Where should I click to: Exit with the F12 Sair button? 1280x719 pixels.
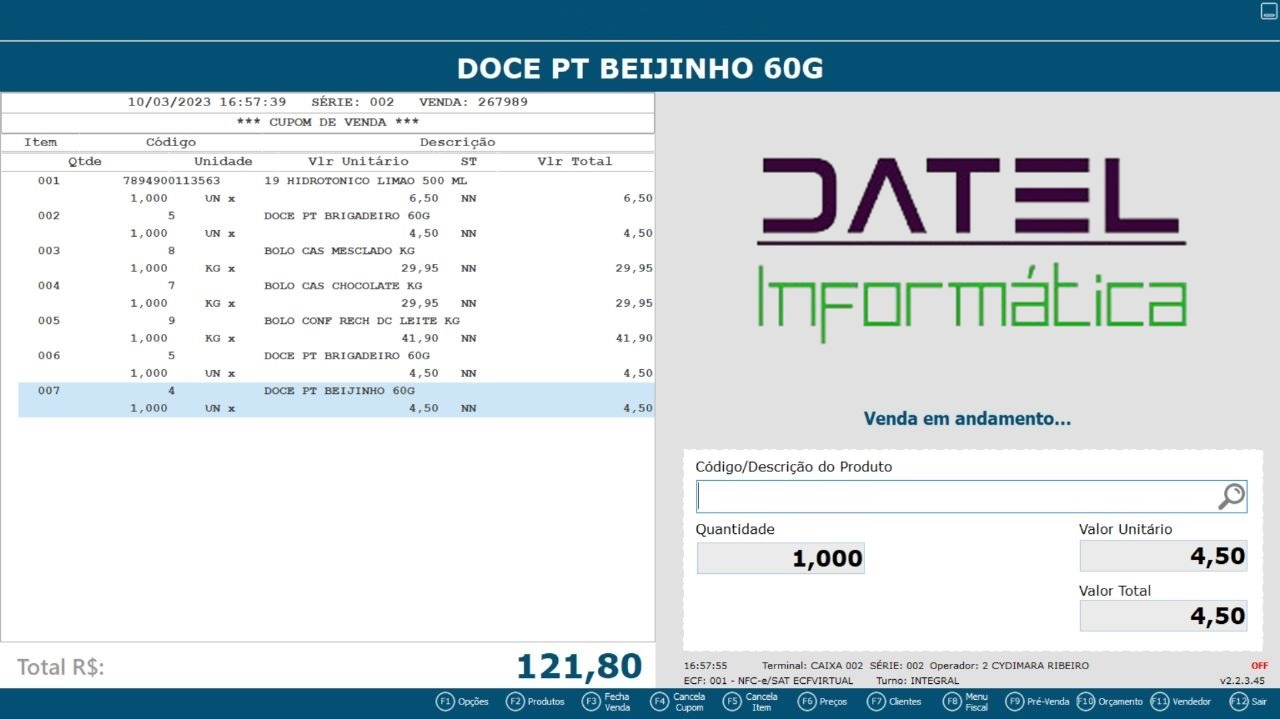(x=1239, y=702)
